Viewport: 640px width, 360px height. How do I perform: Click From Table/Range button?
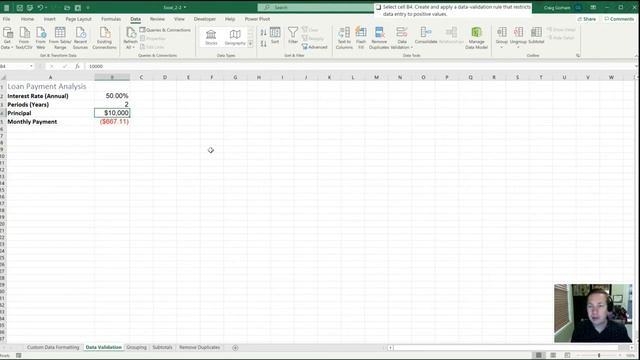[60, 38]
